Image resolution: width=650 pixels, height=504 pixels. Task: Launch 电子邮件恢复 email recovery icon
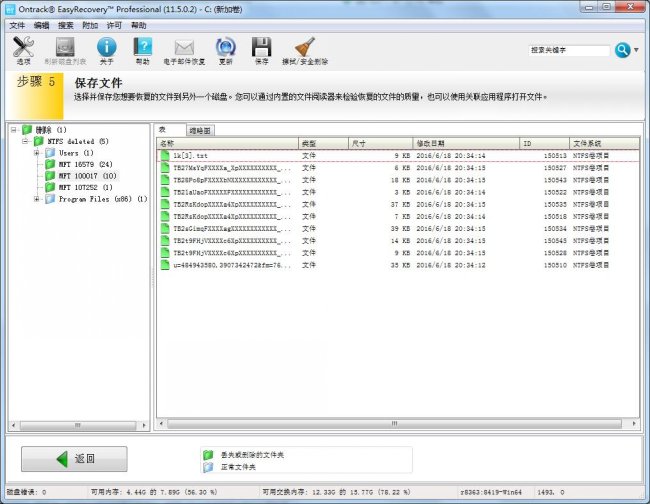pos(184,46)
